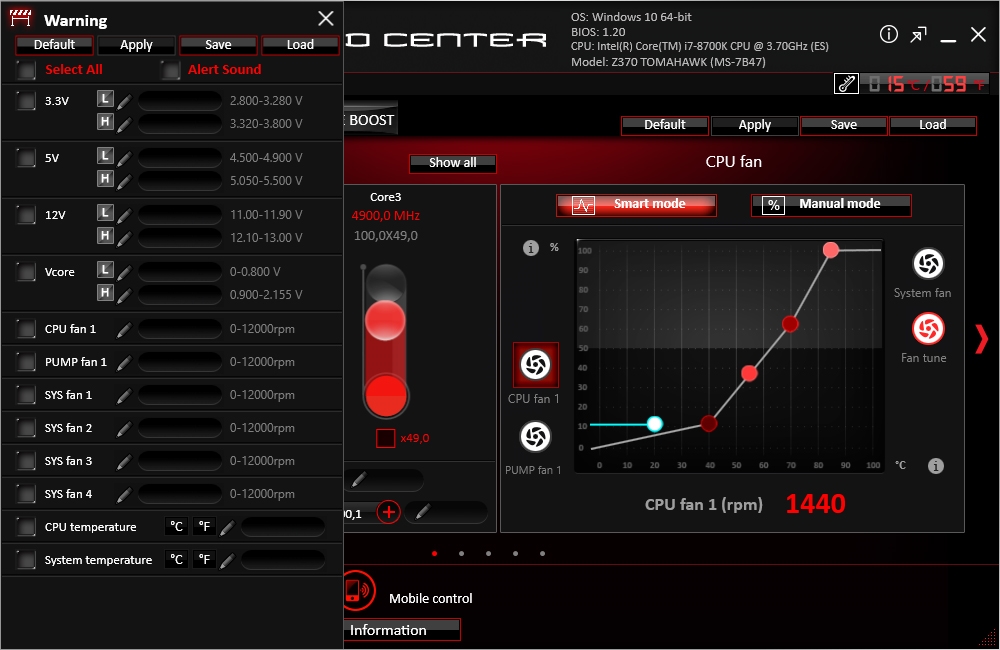Click the cyan current temperature marker
The width and height of the screenshot is (1000, 650).
[x=654, y=424]
